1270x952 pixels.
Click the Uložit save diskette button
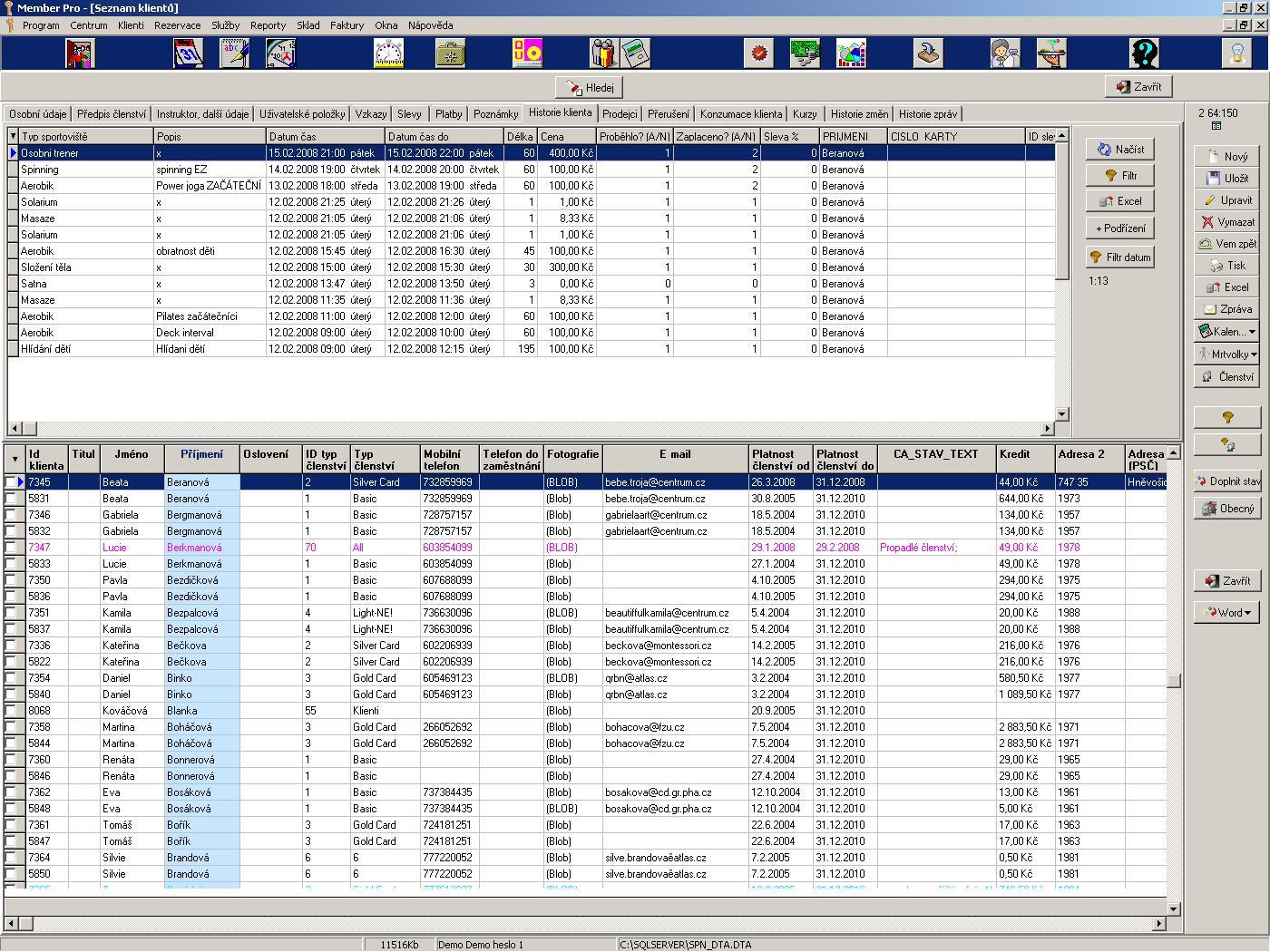(1226, 179)
